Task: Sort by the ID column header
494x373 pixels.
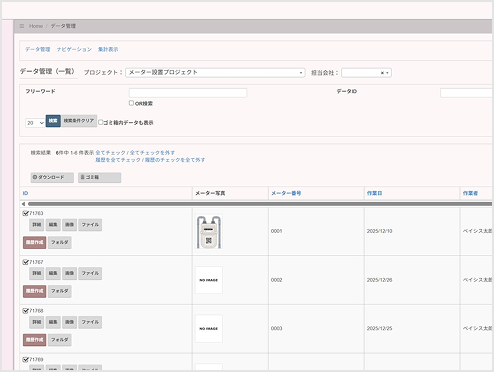Action: (25, 193)
